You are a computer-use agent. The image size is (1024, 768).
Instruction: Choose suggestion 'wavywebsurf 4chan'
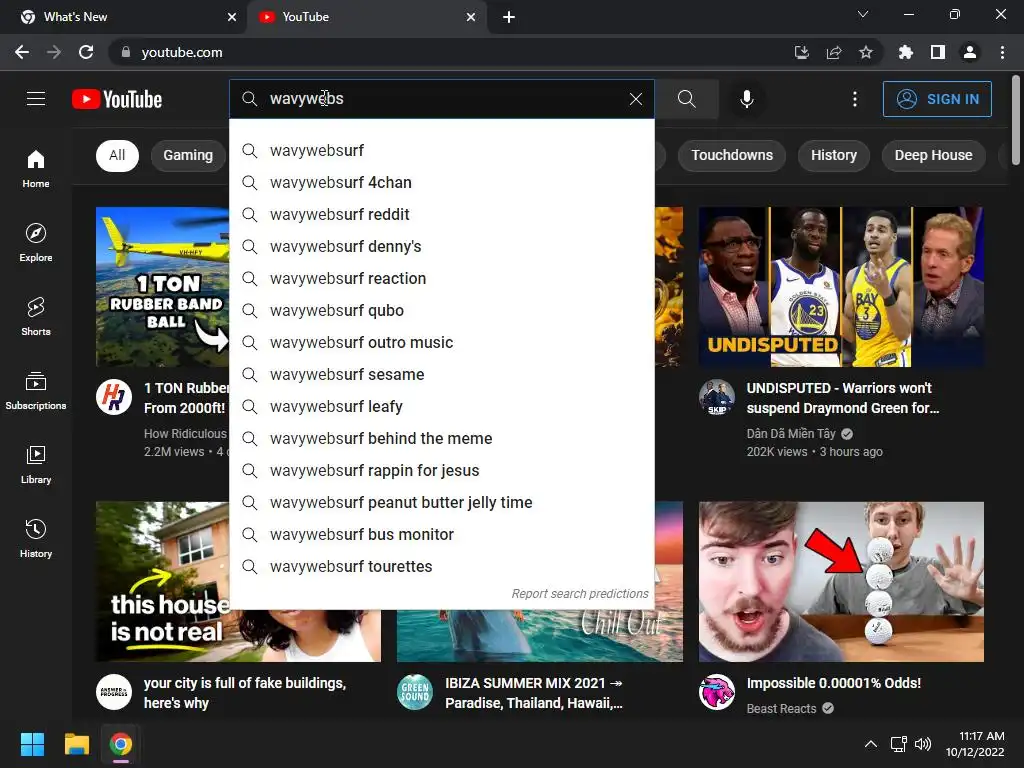click(x=442, y=183)
